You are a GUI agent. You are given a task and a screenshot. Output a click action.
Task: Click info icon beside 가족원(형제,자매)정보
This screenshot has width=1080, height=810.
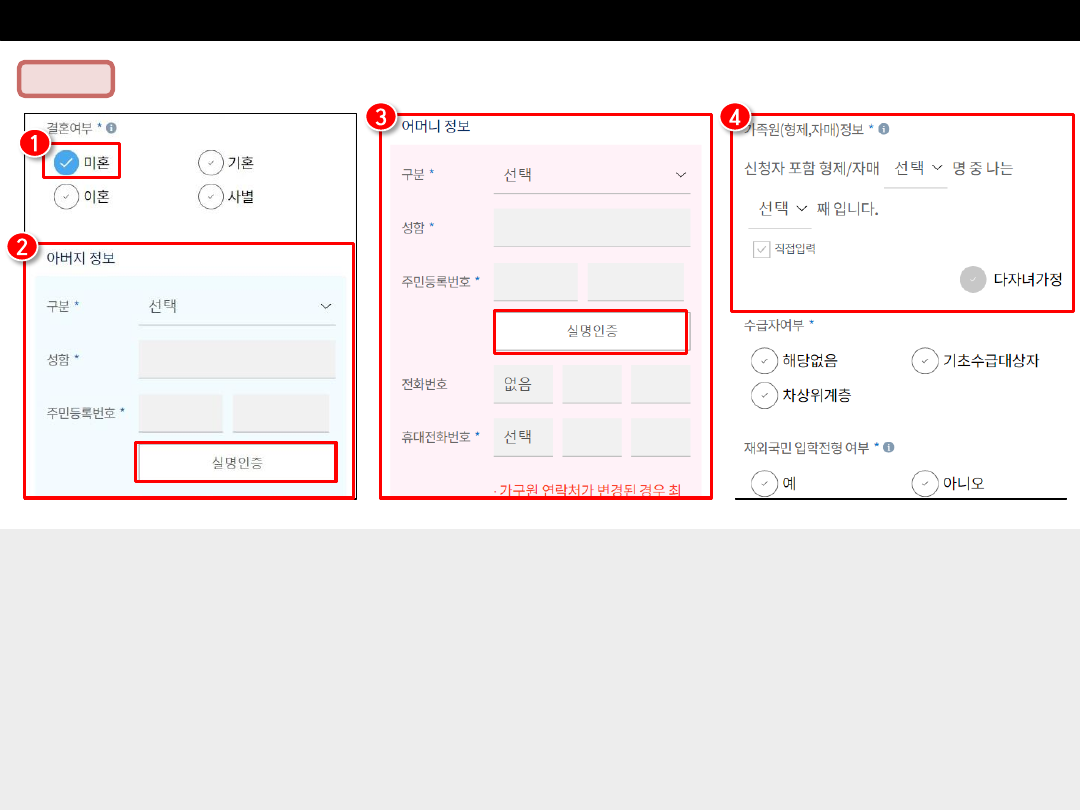[x=884, y=129]
